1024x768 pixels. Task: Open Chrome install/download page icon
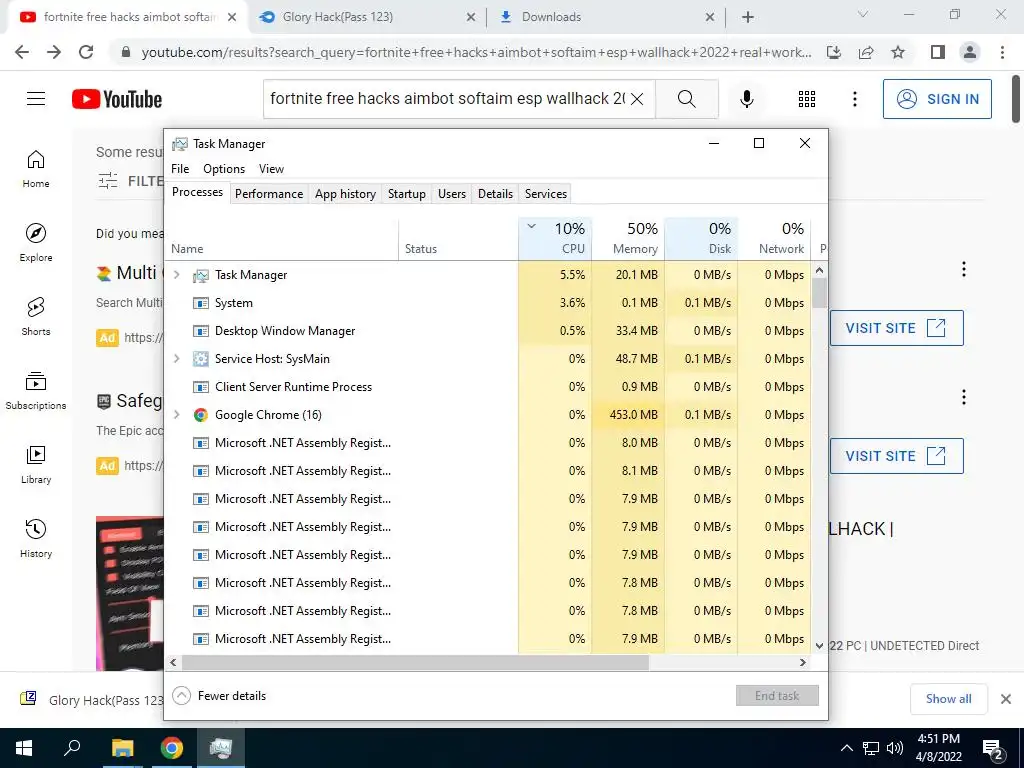point(834,52)
